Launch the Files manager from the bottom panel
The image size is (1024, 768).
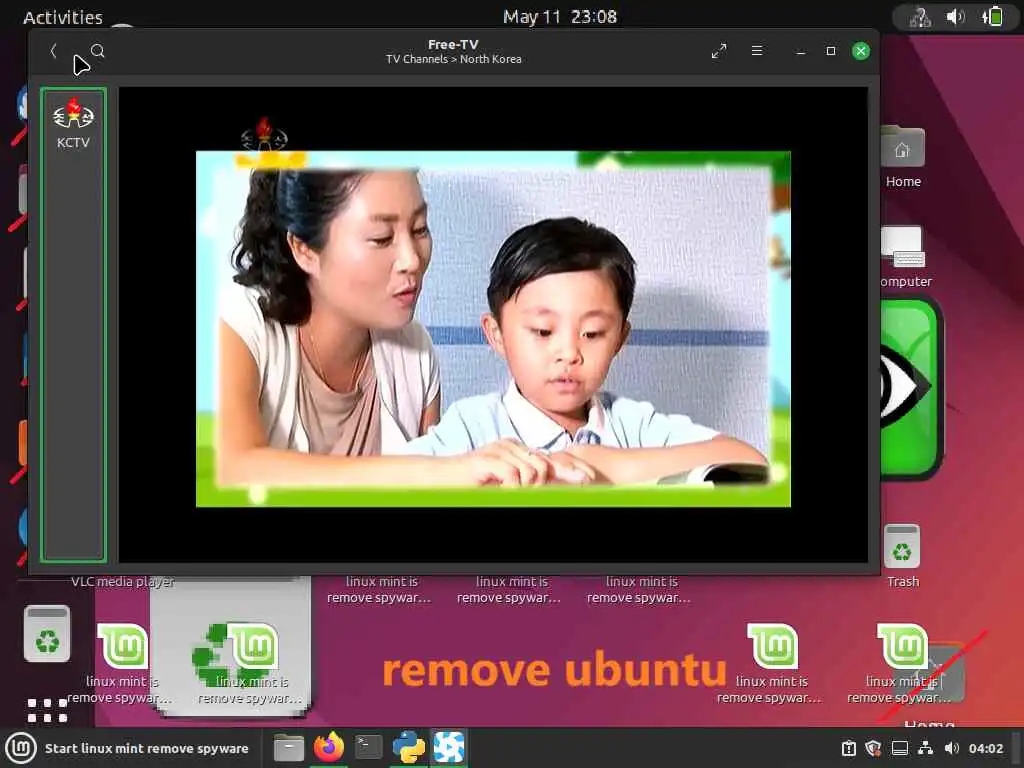click(x=289, y=748)
